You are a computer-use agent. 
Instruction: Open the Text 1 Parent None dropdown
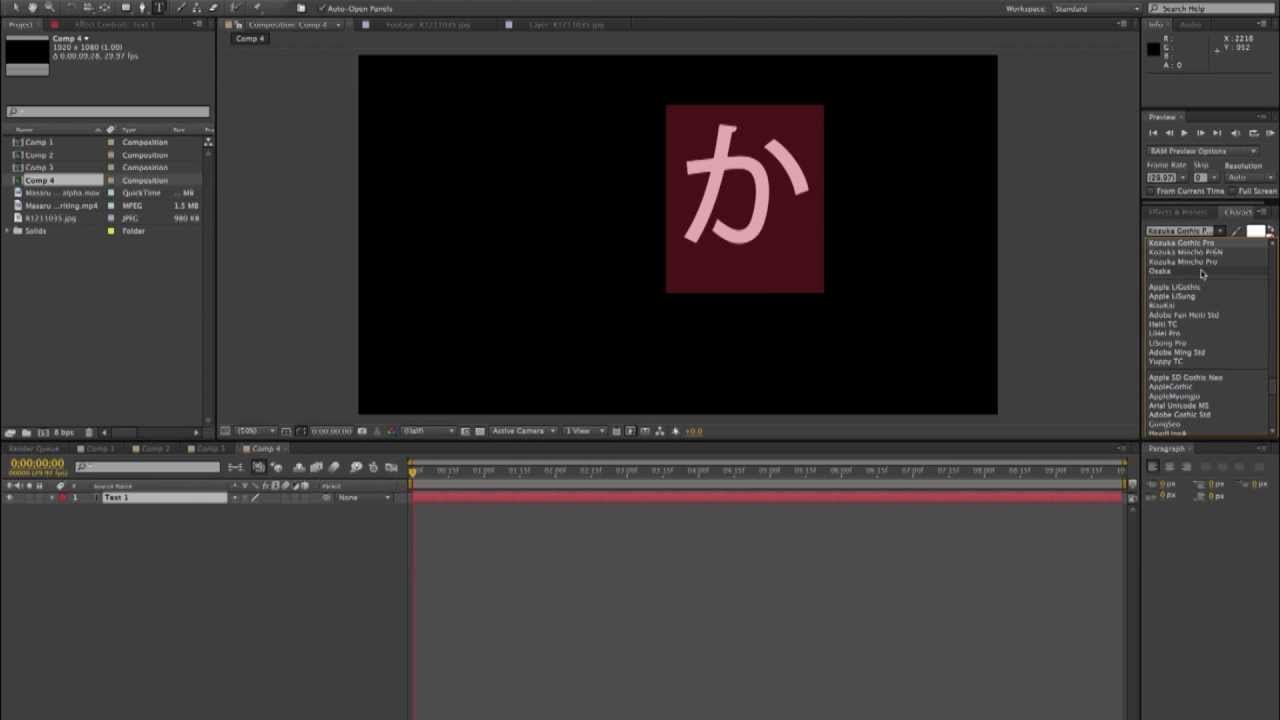(x=363, y=497)
